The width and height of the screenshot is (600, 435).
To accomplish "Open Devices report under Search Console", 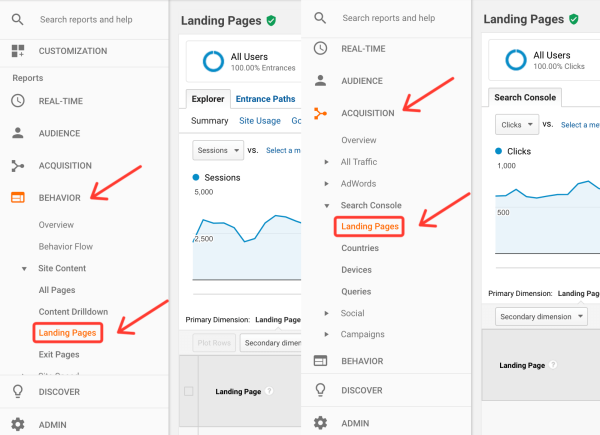I will tap(357, 270).
